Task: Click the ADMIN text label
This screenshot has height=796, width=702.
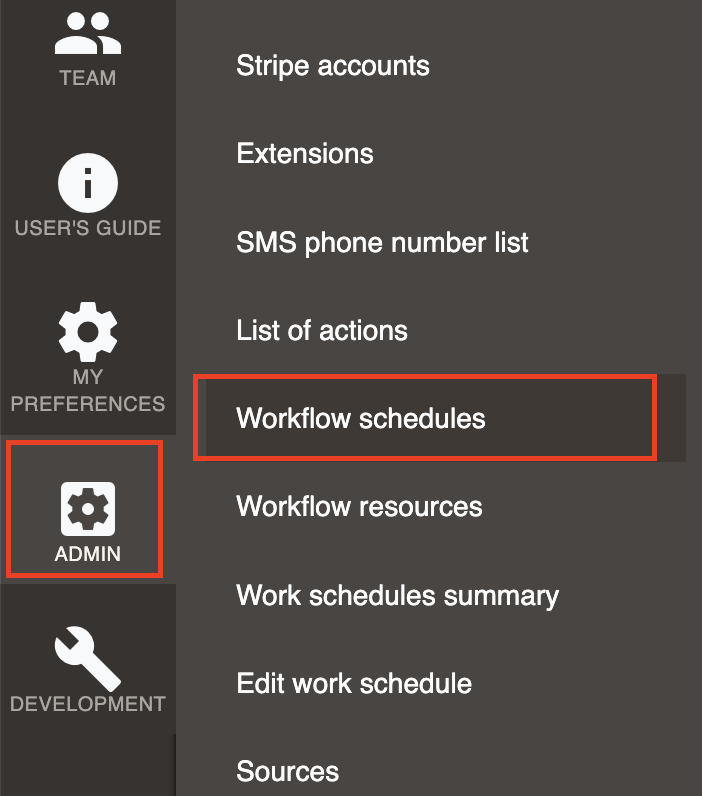Action: point(88,554)
